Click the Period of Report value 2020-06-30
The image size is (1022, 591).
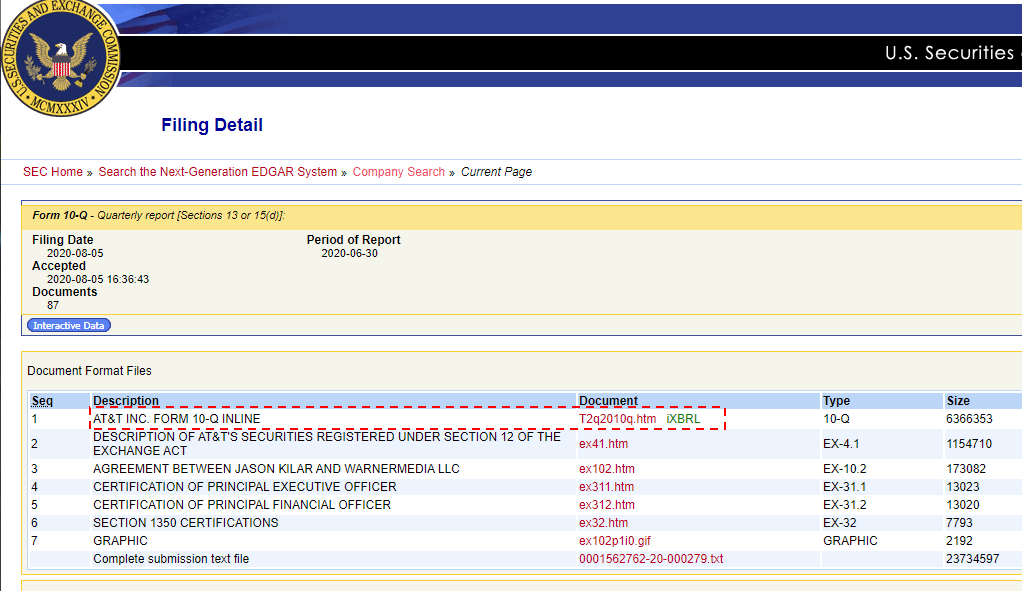tap(349, 253)
